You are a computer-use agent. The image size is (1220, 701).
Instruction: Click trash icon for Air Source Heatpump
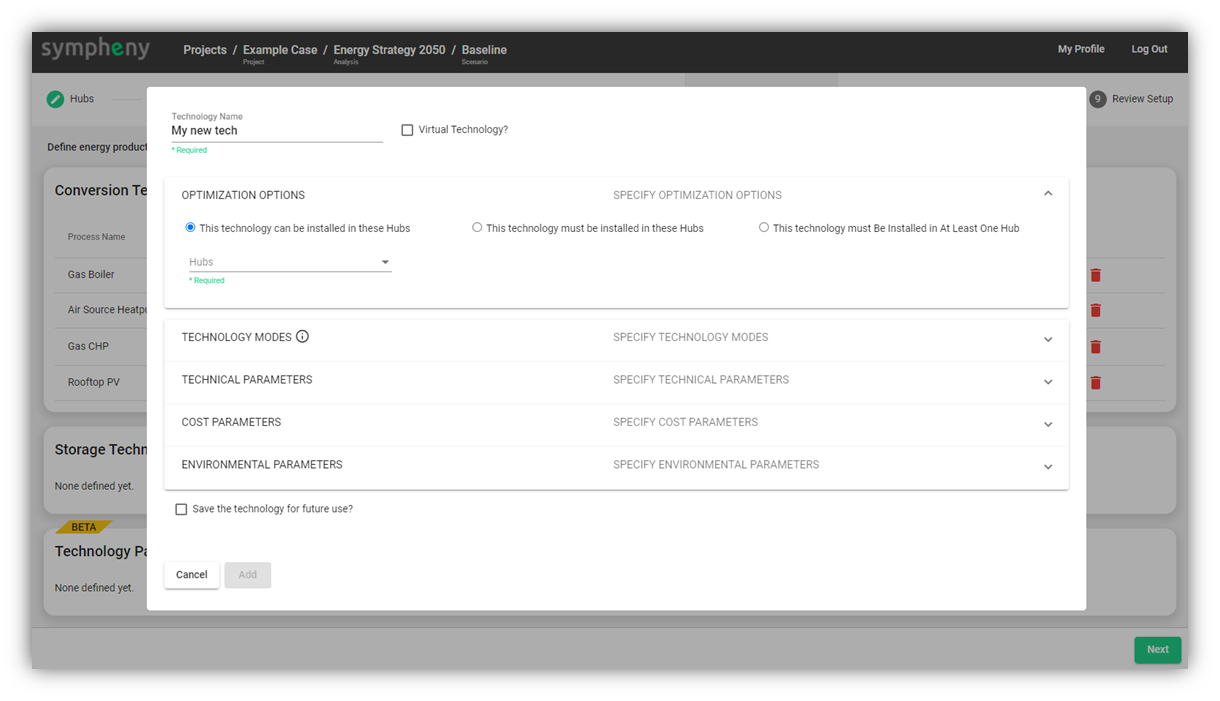1095,310
